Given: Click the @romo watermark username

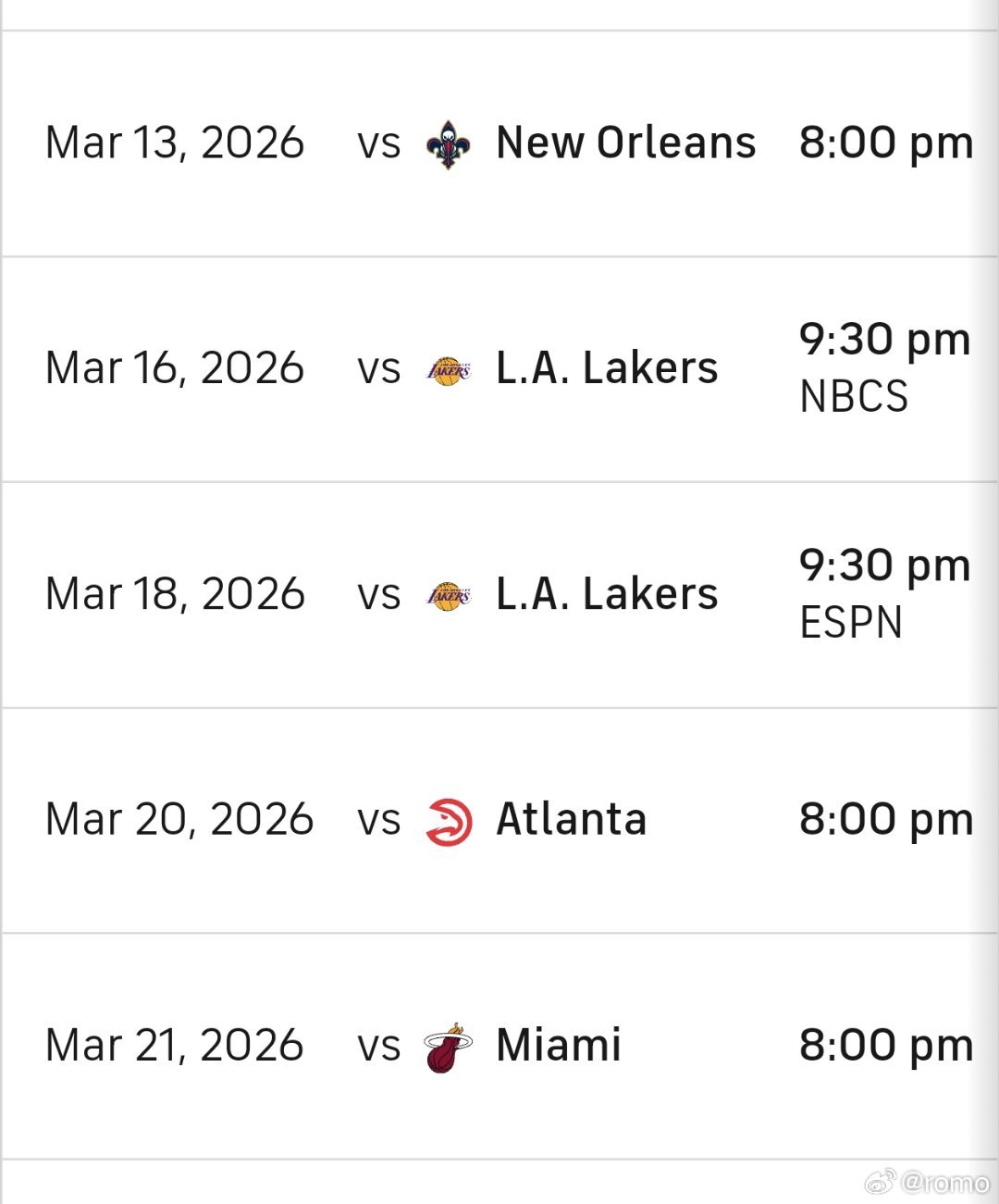Looking at the screenshot, I should coord(944,1182).
